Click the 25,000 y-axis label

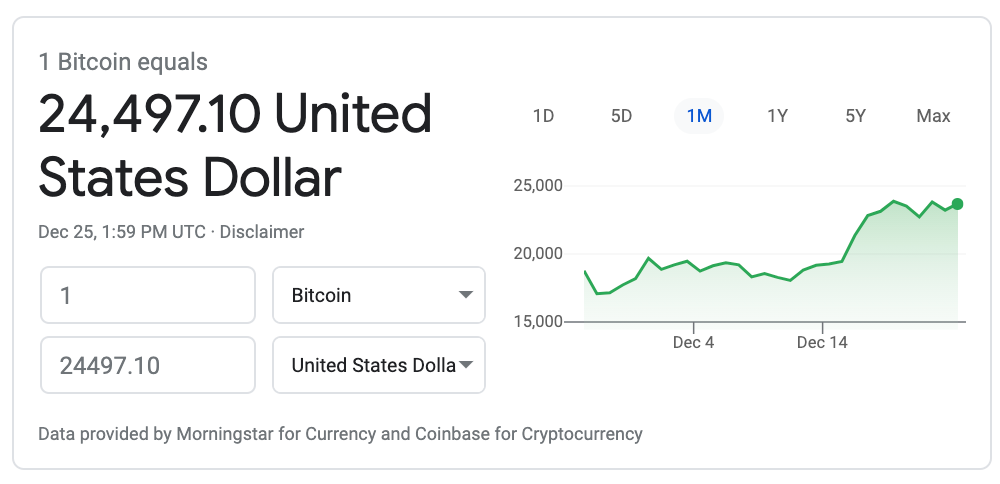click(537, 186)
